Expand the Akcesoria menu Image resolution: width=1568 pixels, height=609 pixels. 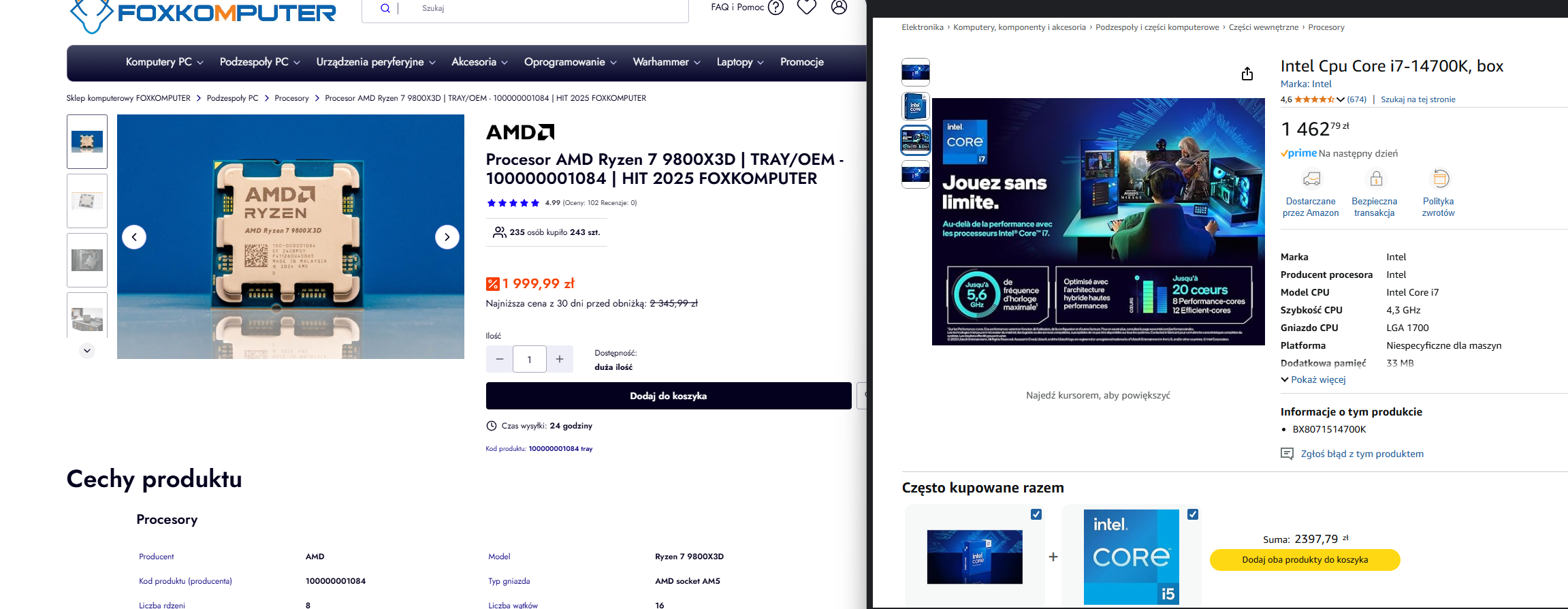point(480,62)
